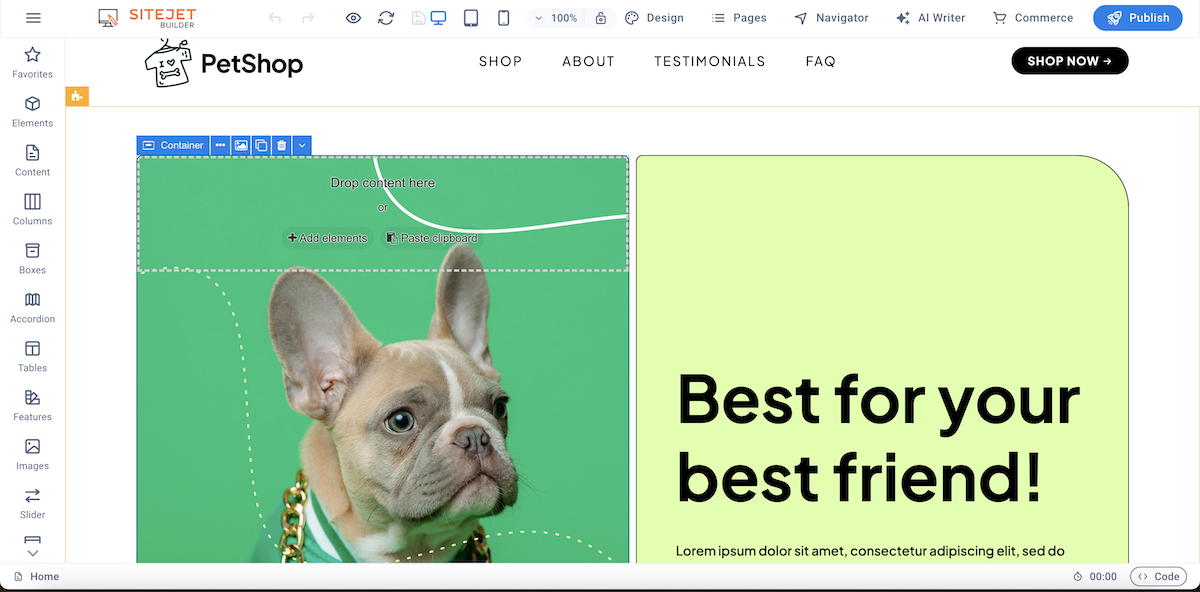
Task: Click the 00:00 timer in status bar
Action: pos(1095,577)
